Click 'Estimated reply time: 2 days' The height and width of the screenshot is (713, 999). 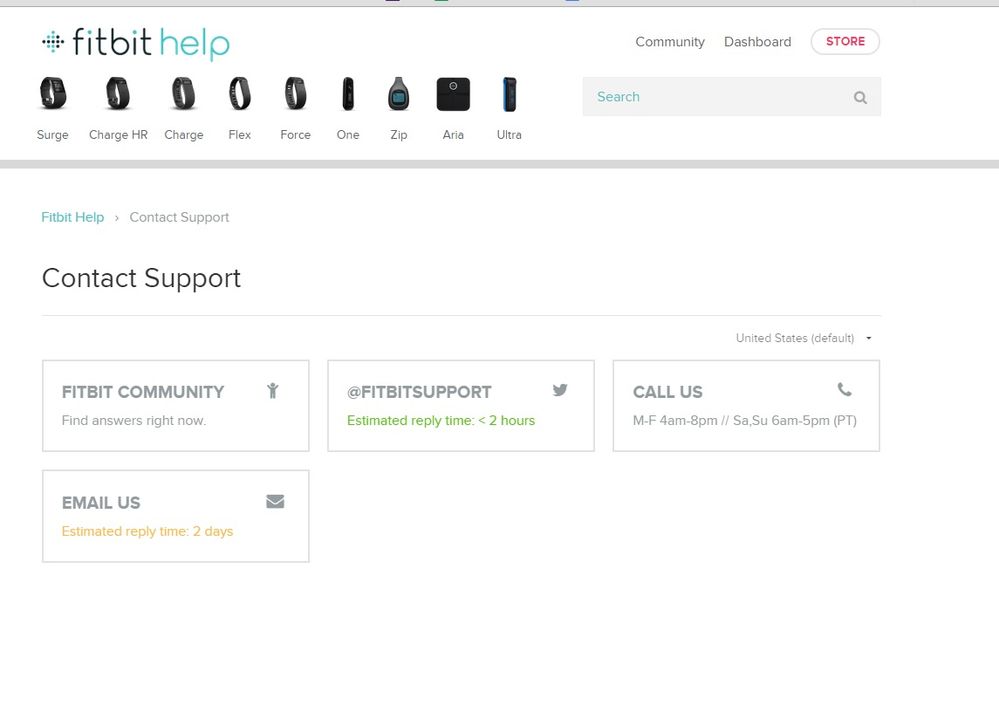147,531
